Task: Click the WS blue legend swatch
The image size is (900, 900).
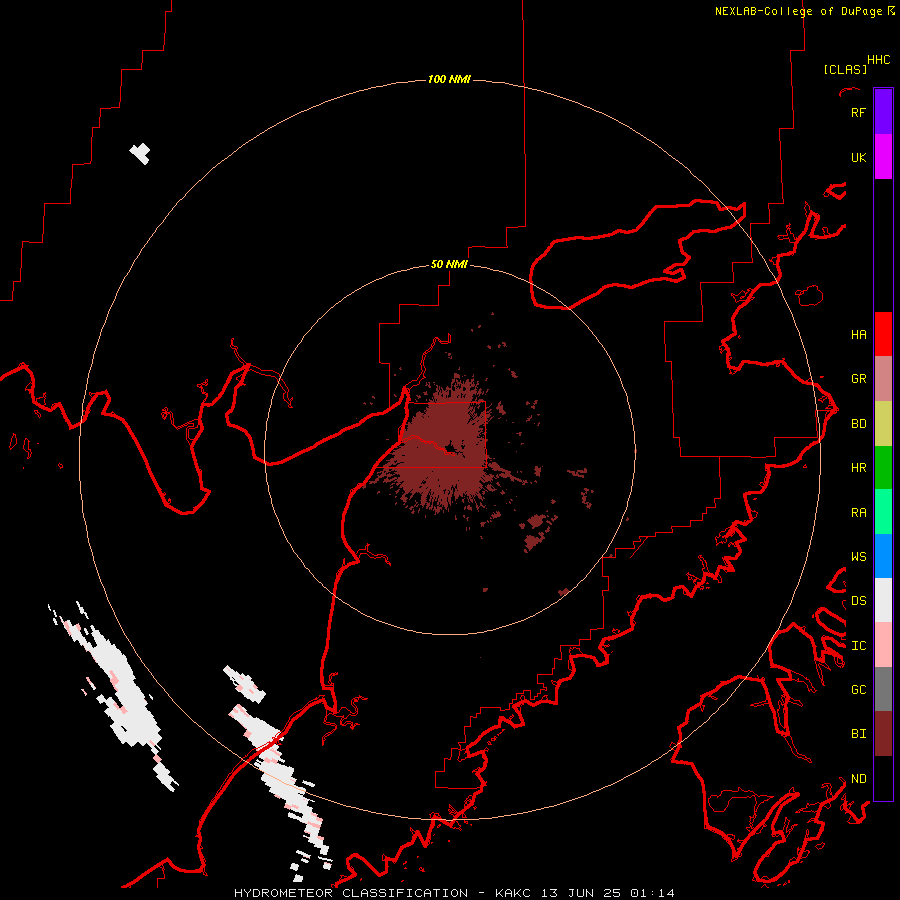Action: (x=883, y=556)
